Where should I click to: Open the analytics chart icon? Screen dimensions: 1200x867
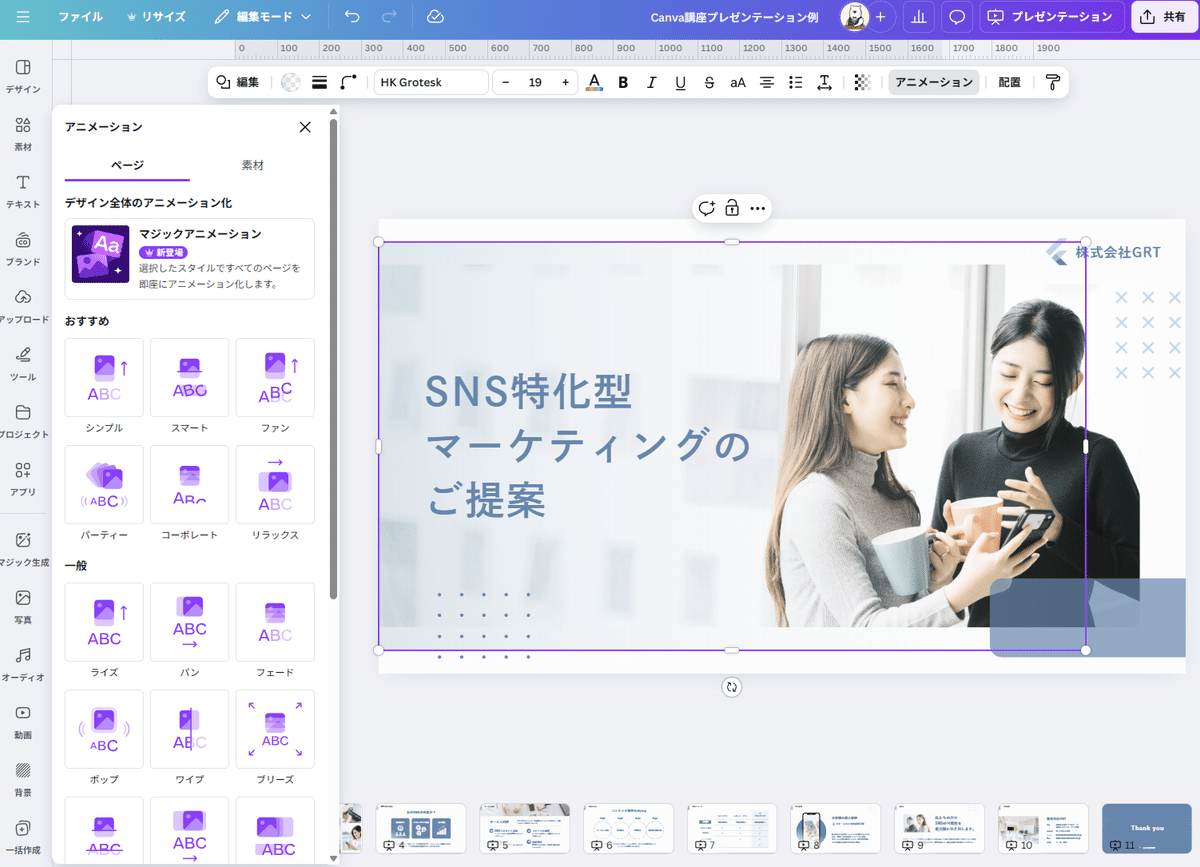pyautogui.click(x=918, y=17)
